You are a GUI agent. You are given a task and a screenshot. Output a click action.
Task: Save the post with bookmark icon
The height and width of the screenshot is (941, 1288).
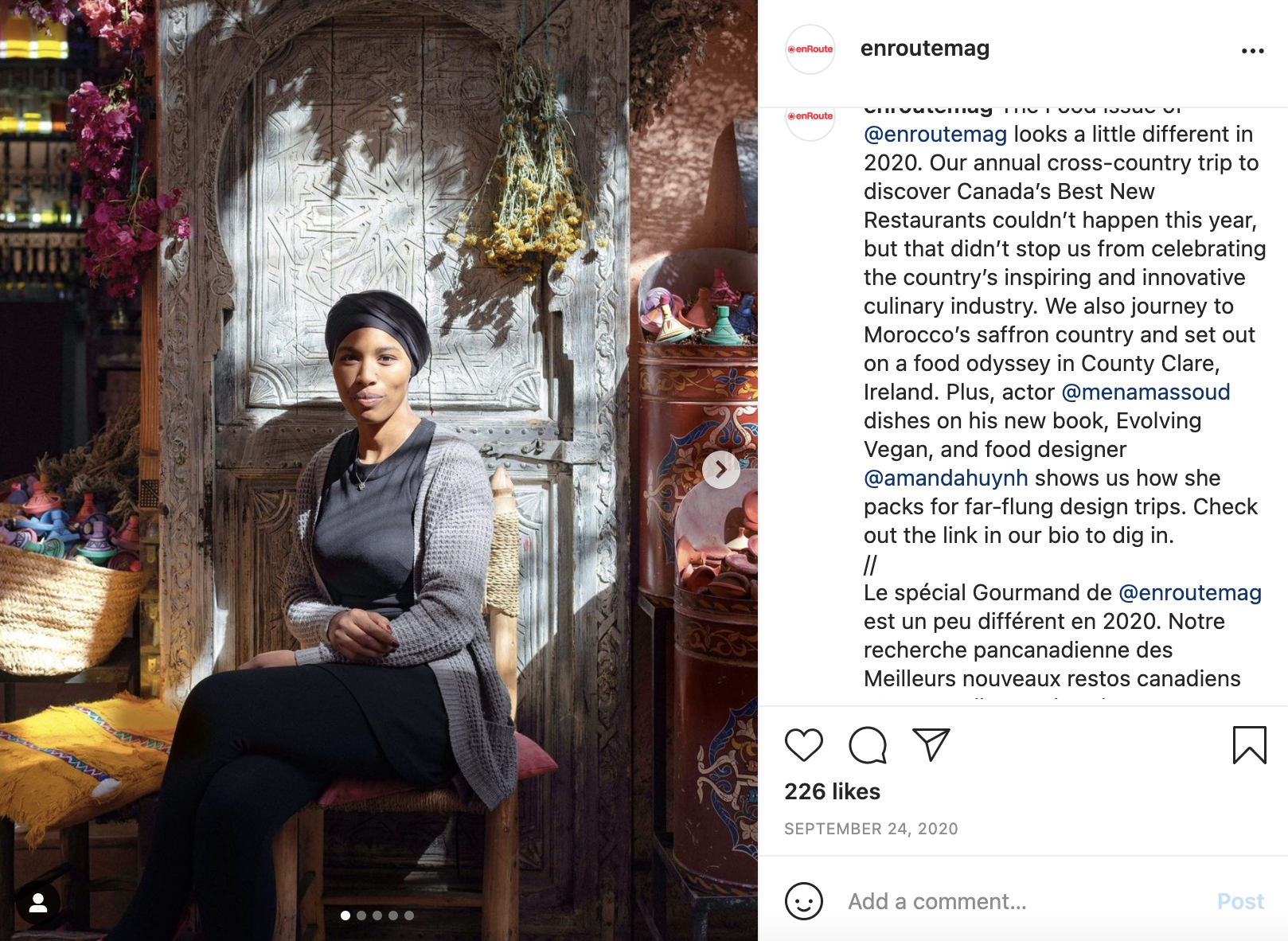(x=1249, y=745)
